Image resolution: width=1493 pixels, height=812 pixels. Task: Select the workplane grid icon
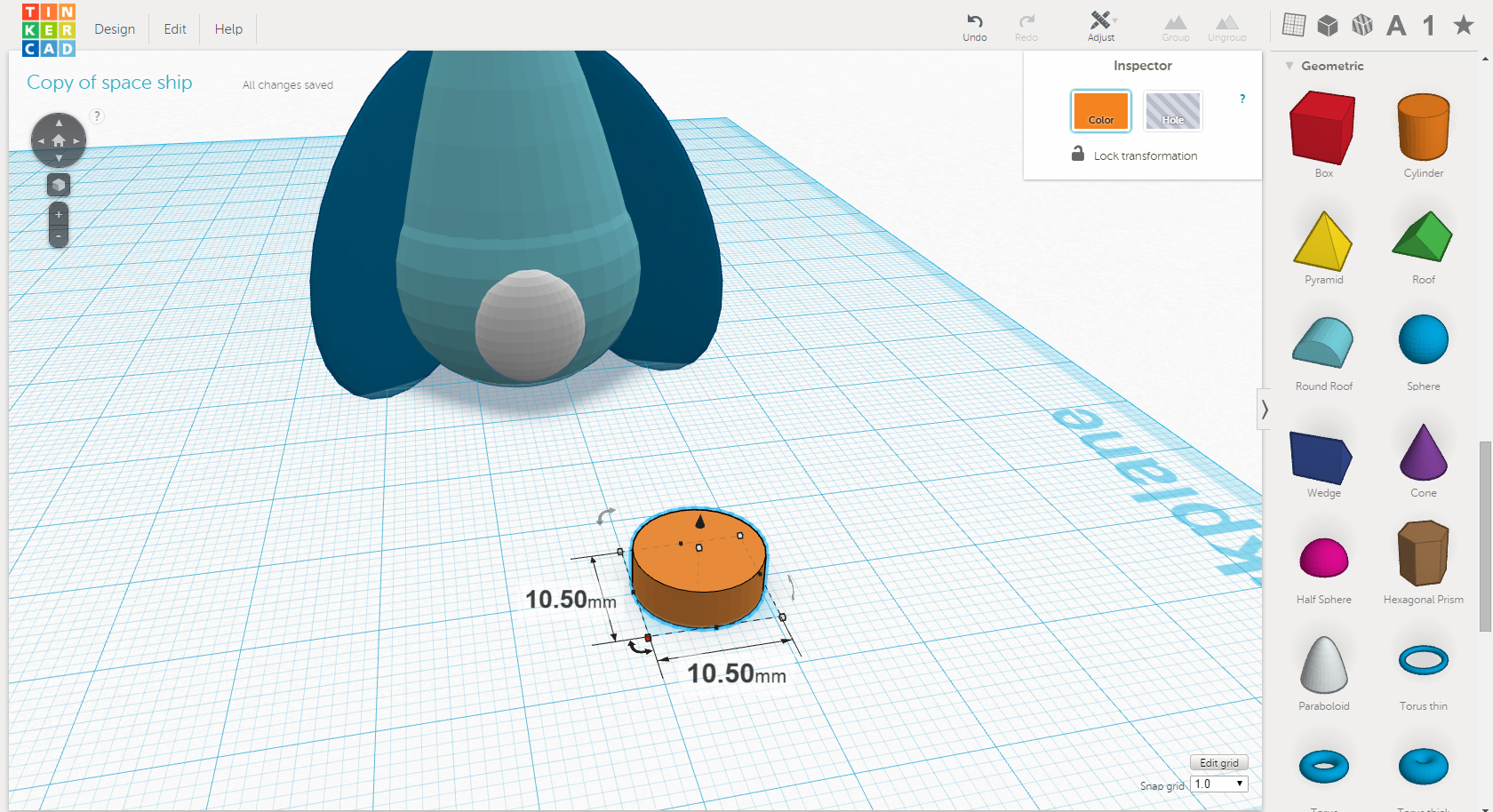pyautogui.click(x=1294, y=25)
